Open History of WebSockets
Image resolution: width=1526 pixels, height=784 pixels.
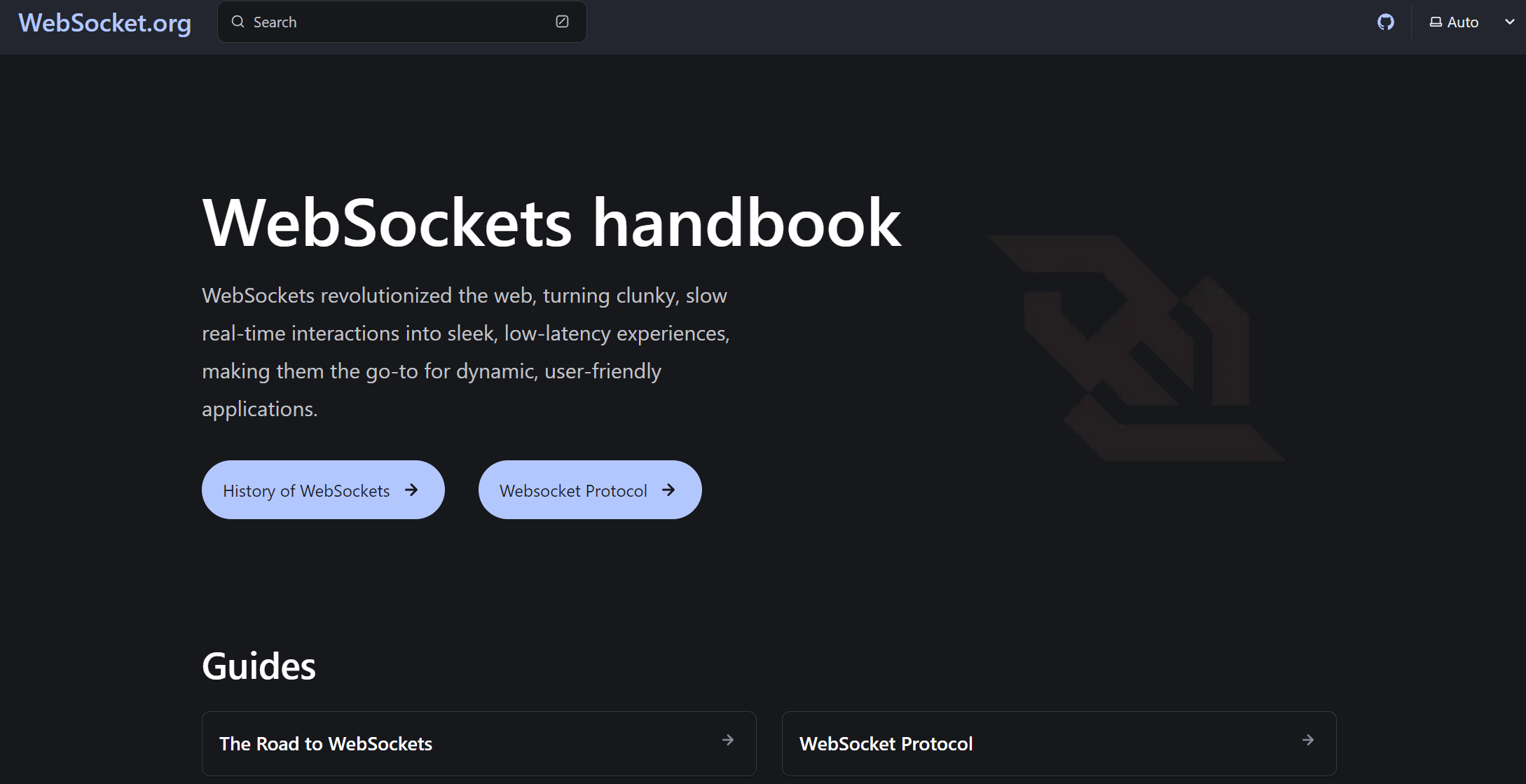tap(322, 490)
